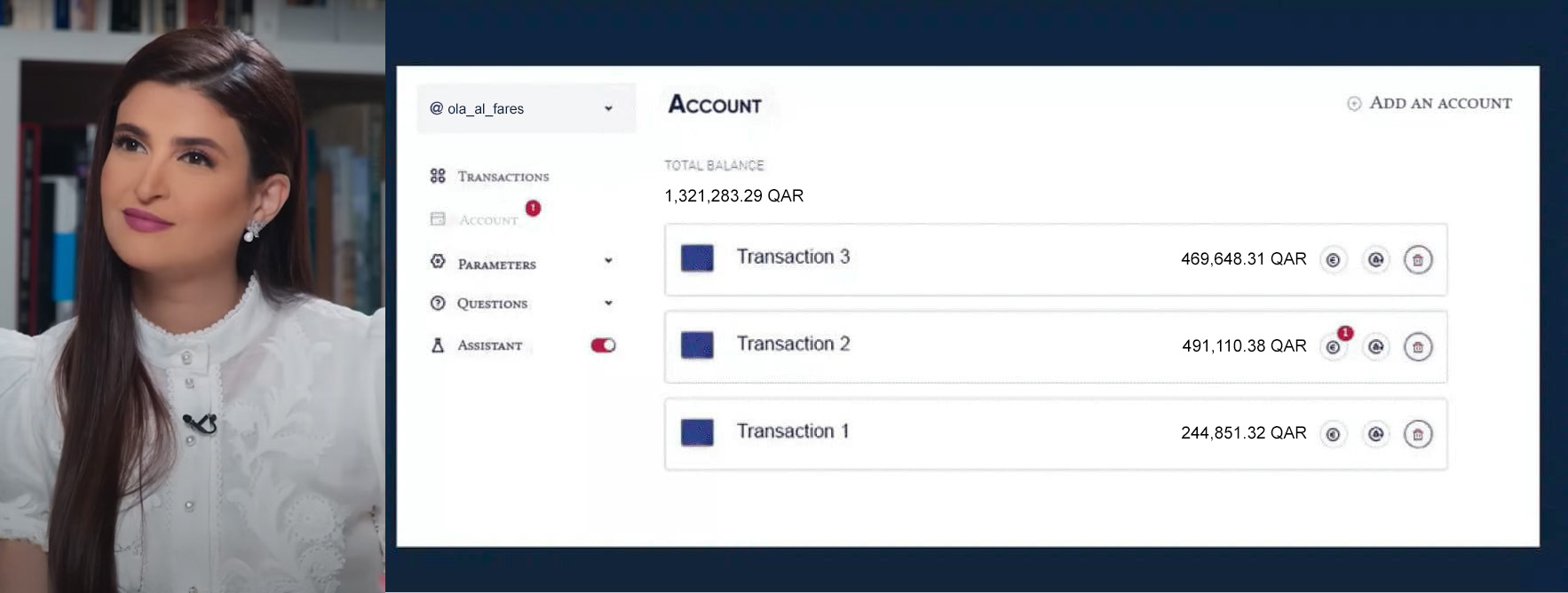Click the blue swatch of Transaction 2
Image resolution: width=1568 pixels, height=593 pixels.
(697, 344)
